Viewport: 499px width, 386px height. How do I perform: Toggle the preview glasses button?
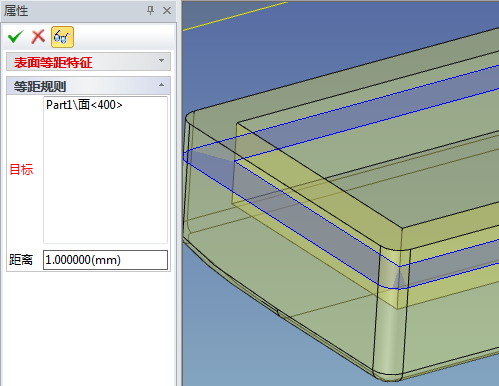click(x=62, y=37)
